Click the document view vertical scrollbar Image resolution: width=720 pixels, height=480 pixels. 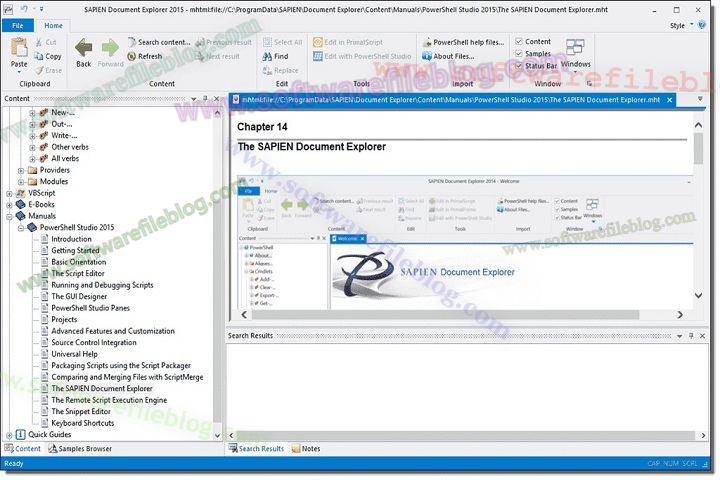[698, 200]
